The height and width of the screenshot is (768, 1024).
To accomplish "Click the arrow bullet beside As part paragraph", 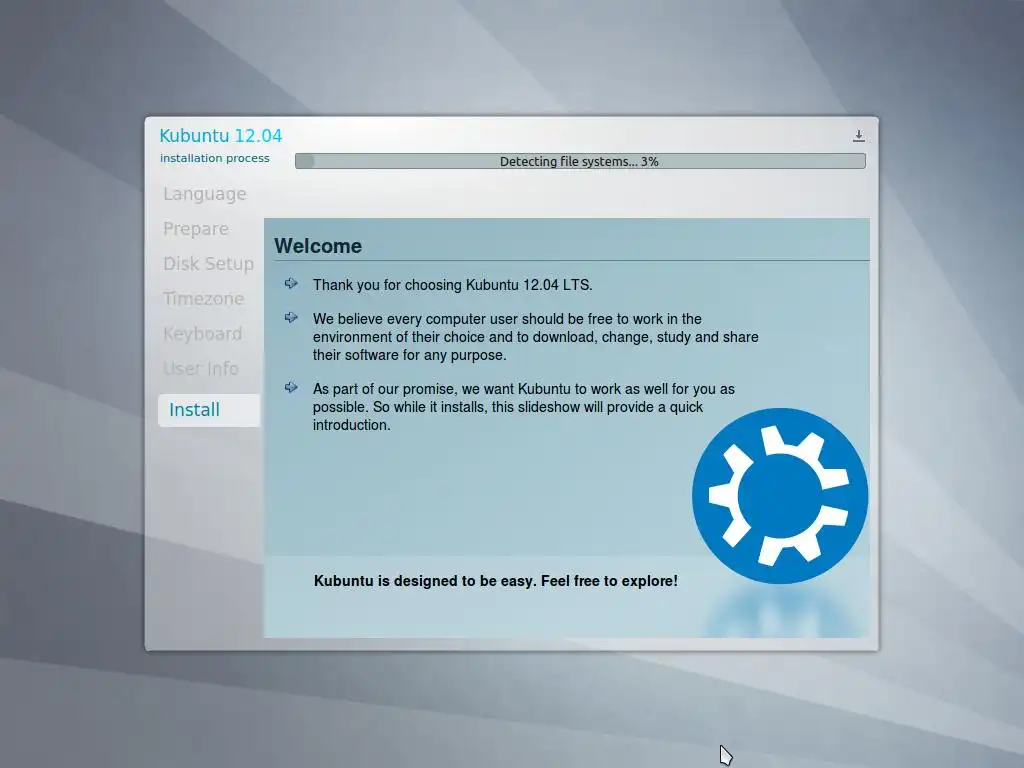I will [x=291, y=387].
